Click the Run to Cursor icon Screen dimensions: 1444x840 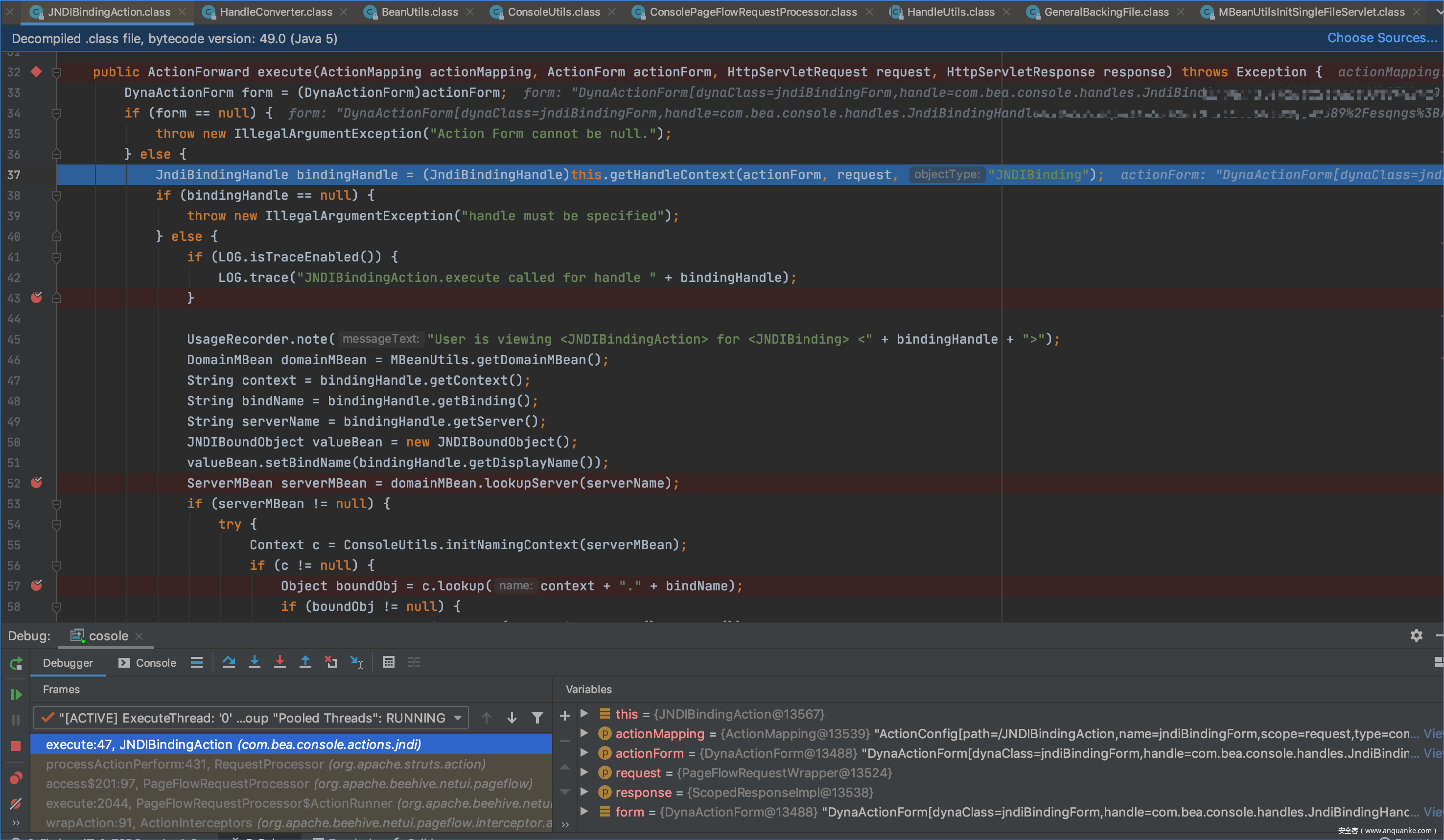click(356, 662)
